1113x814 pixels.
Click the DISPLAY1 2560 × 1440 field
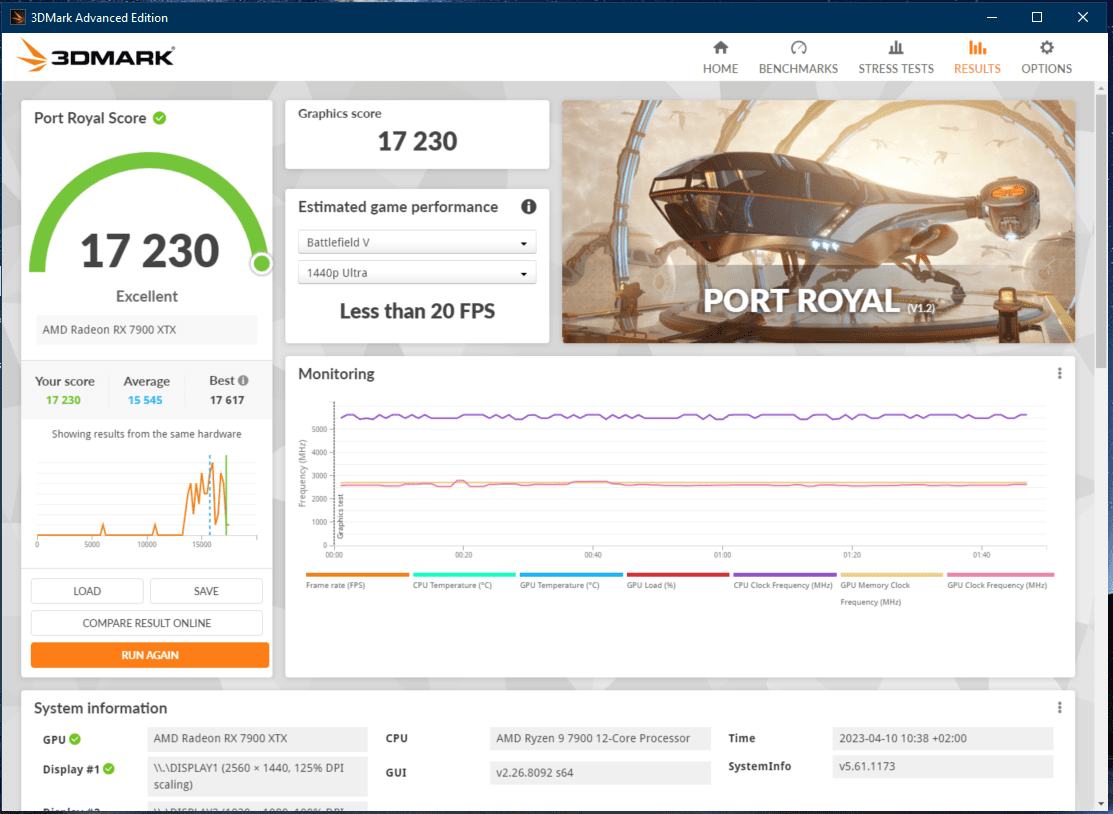(257, 776)
